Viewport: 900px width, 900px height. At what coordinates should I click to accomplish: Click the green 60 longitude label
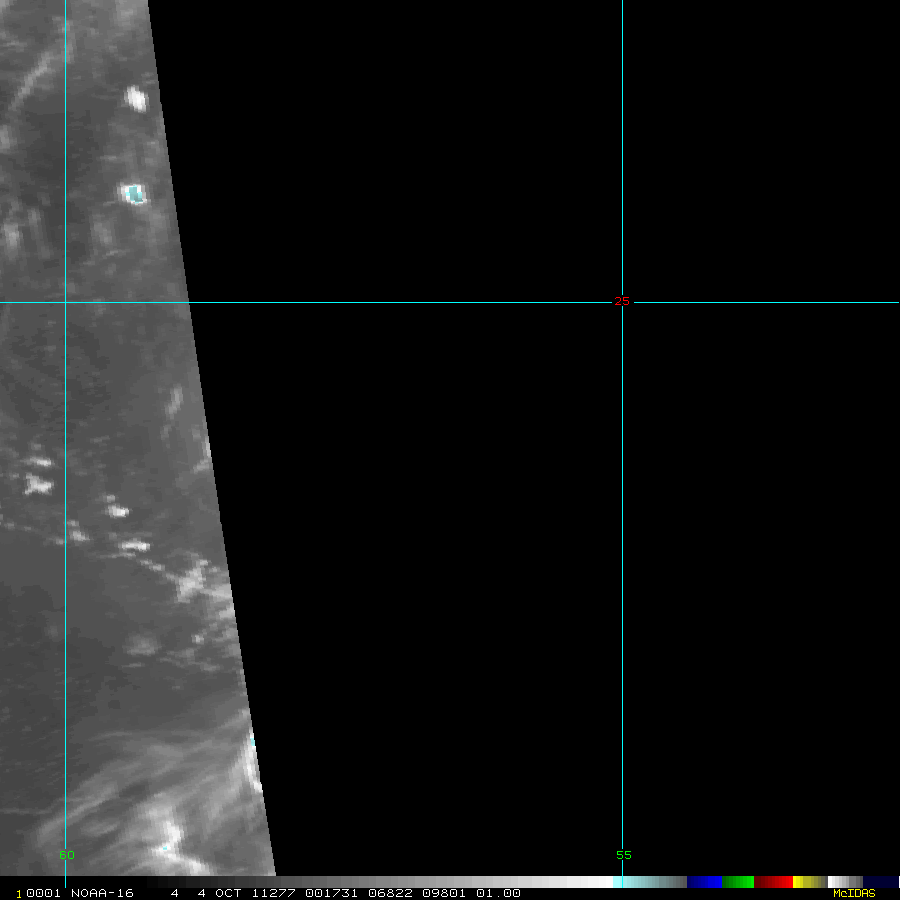pyautogui.click(x=66, y=855)
